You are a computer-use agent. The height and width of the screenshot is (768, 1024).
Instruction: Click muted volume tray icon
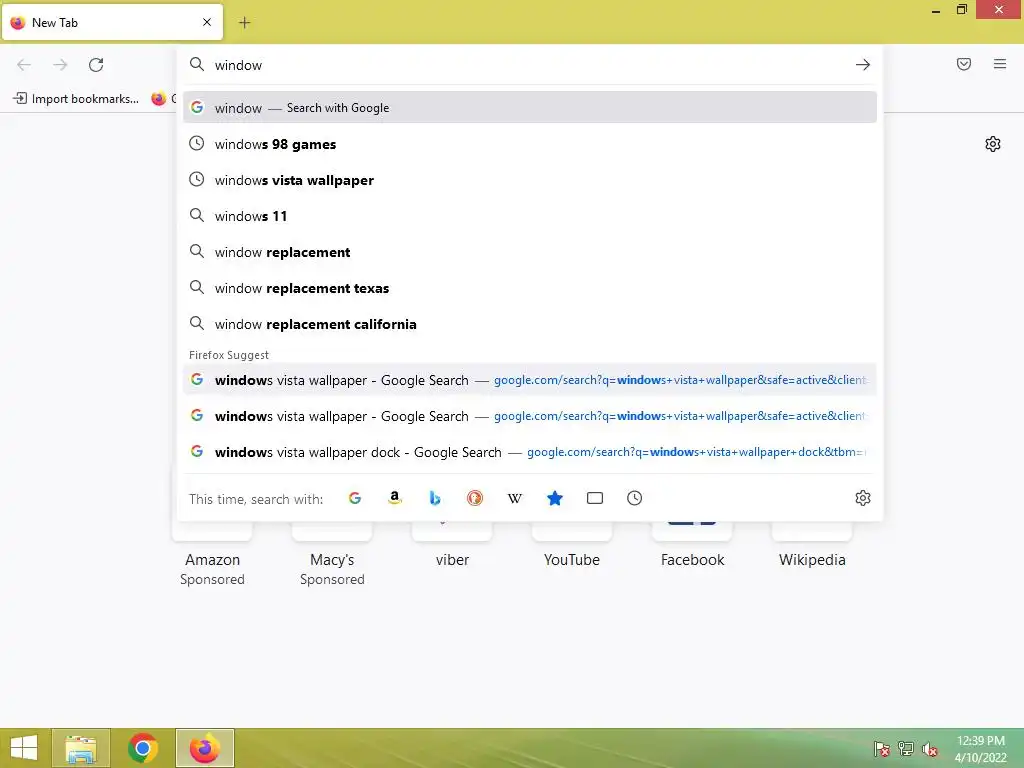point(930,749)
